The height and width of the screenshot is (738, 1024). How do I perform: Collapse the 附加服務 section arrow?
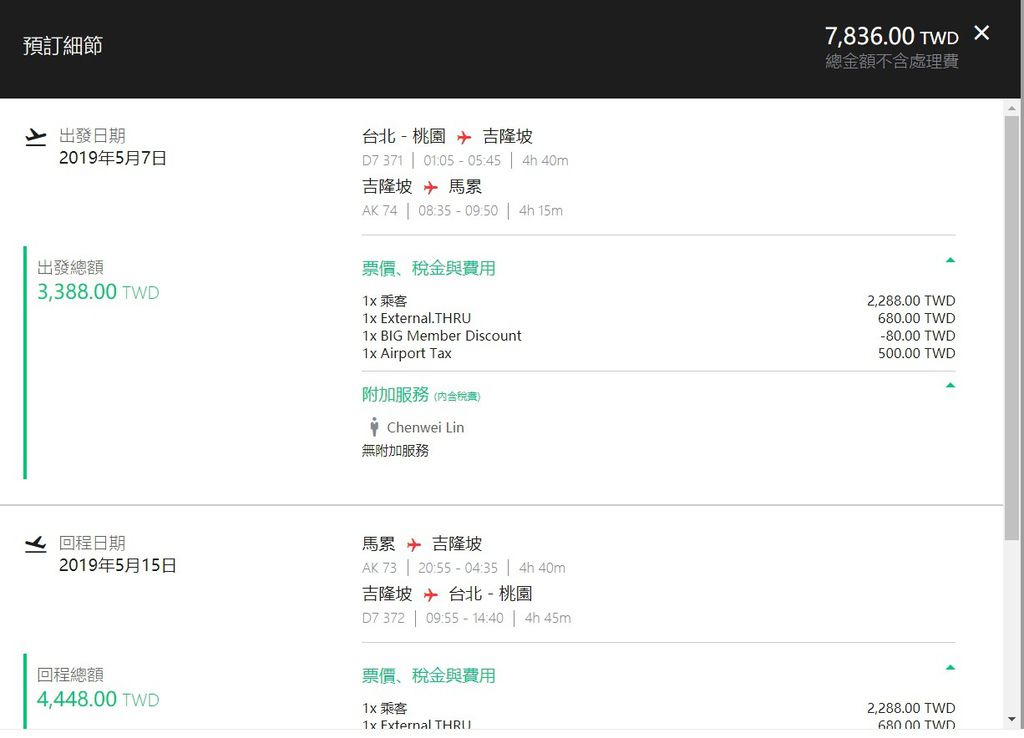(950, 385)
